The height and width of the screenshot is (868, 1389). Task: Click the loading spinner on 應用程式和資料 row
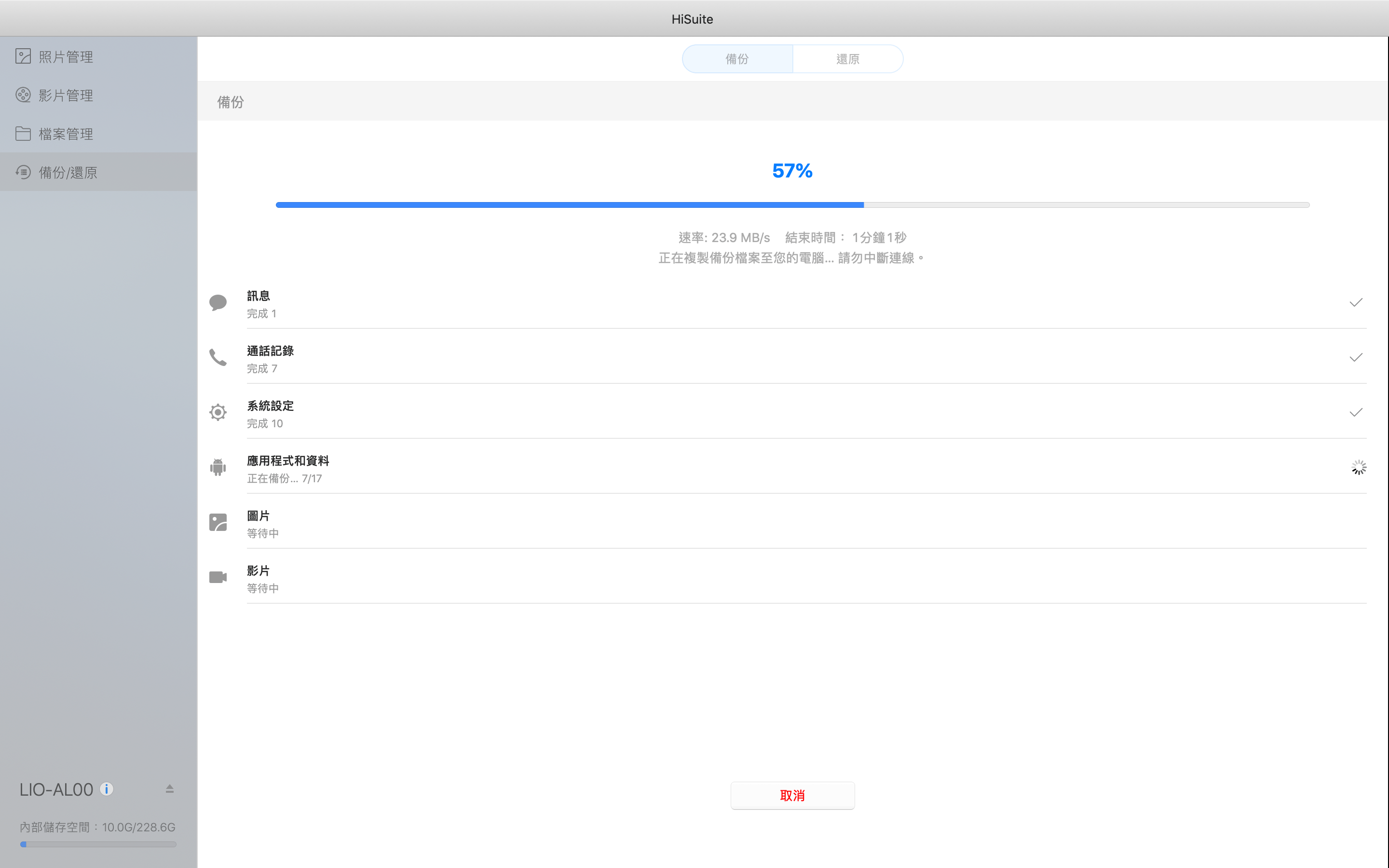point(1359,467)
